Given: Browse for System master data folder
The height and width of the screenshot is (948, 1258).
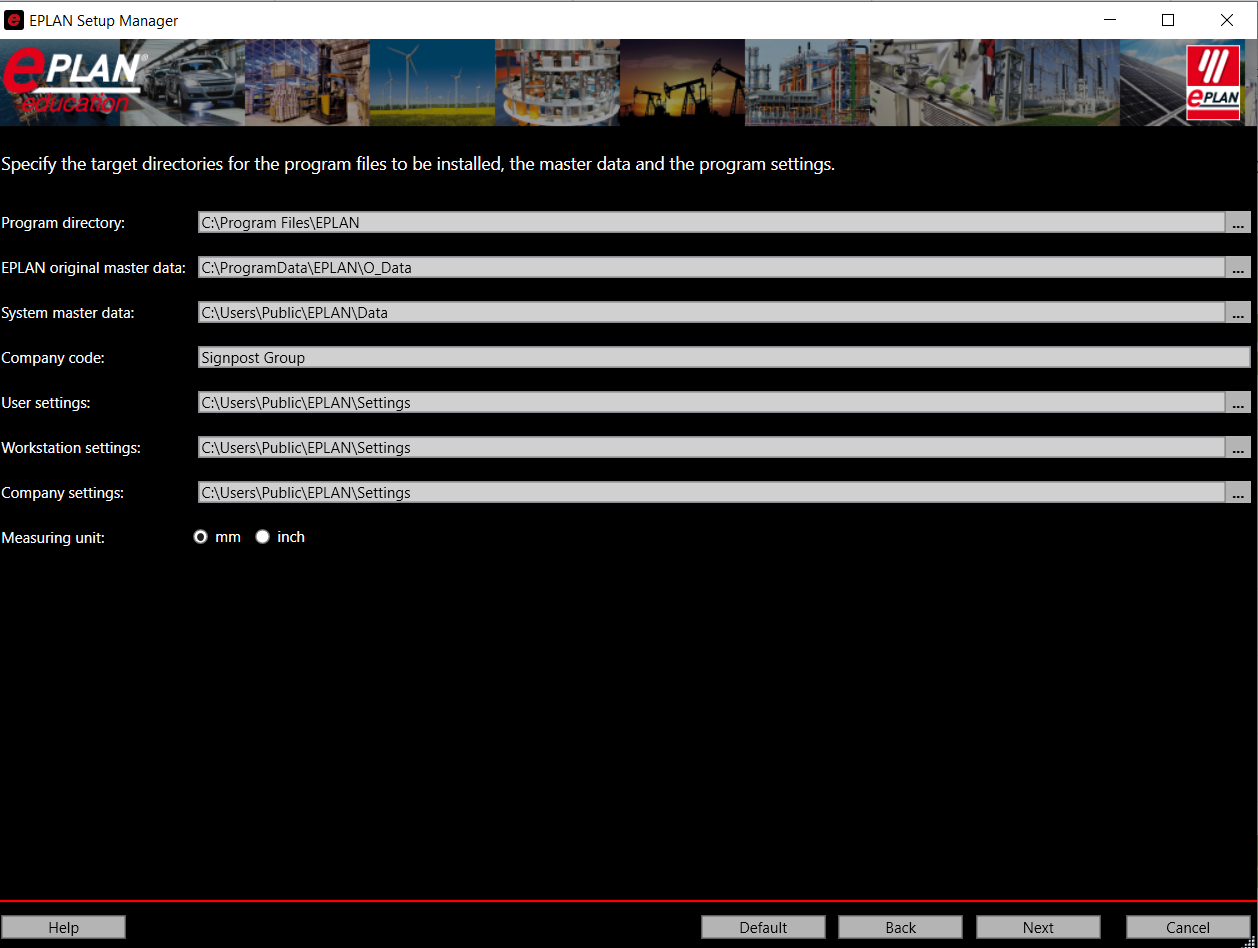Looking at the screenshot, I should (x=1238, y=313).
